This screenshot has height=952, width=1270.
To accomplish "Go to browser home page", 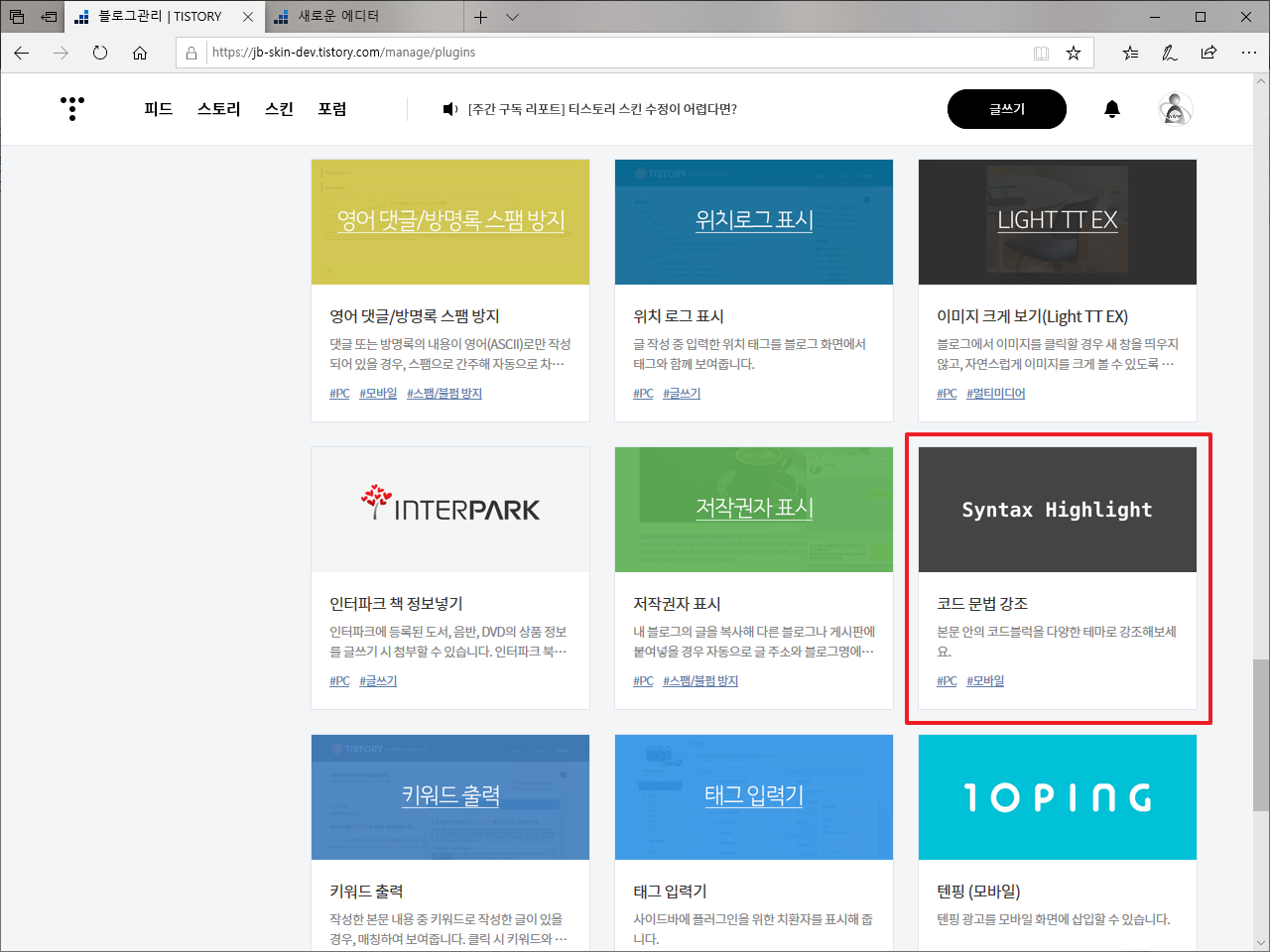I will (140, 53).
